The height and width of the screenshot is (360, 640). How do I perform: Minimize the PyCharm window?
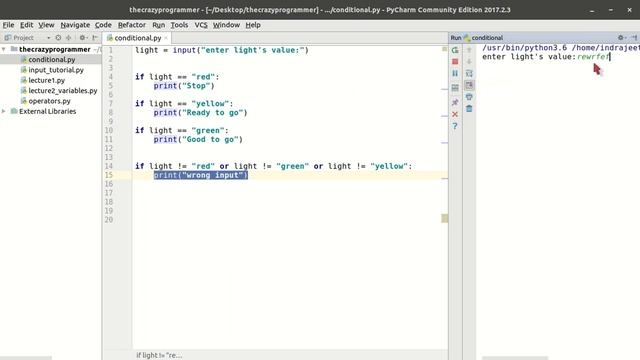592,10
